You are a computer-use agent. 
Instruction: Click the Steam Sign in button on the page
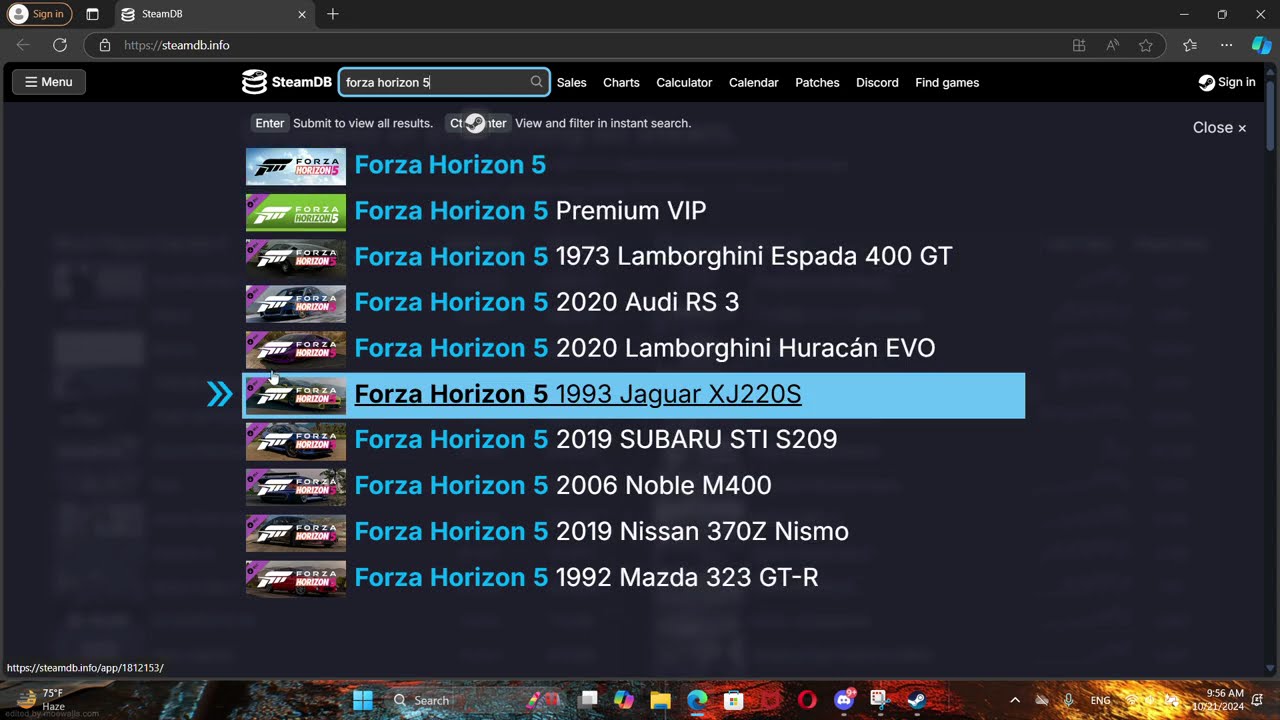pos(1227,82)
